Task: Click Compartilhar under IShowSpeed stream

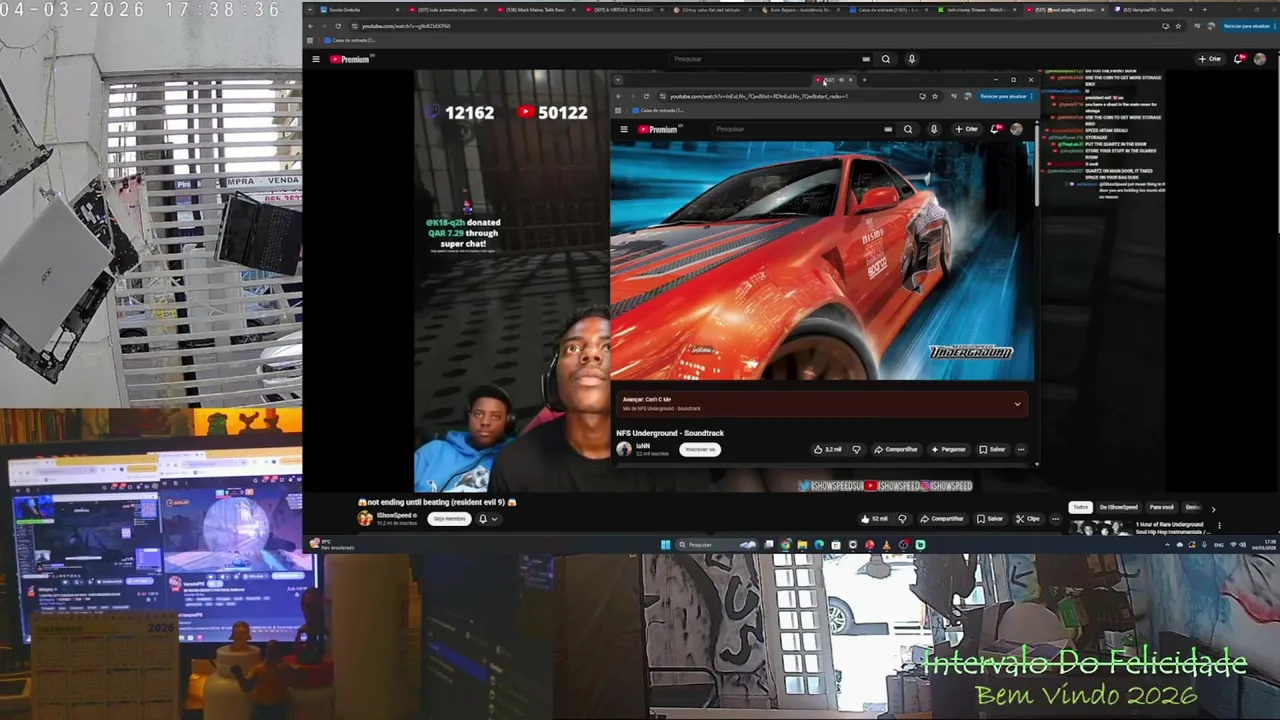Action: 941,519
